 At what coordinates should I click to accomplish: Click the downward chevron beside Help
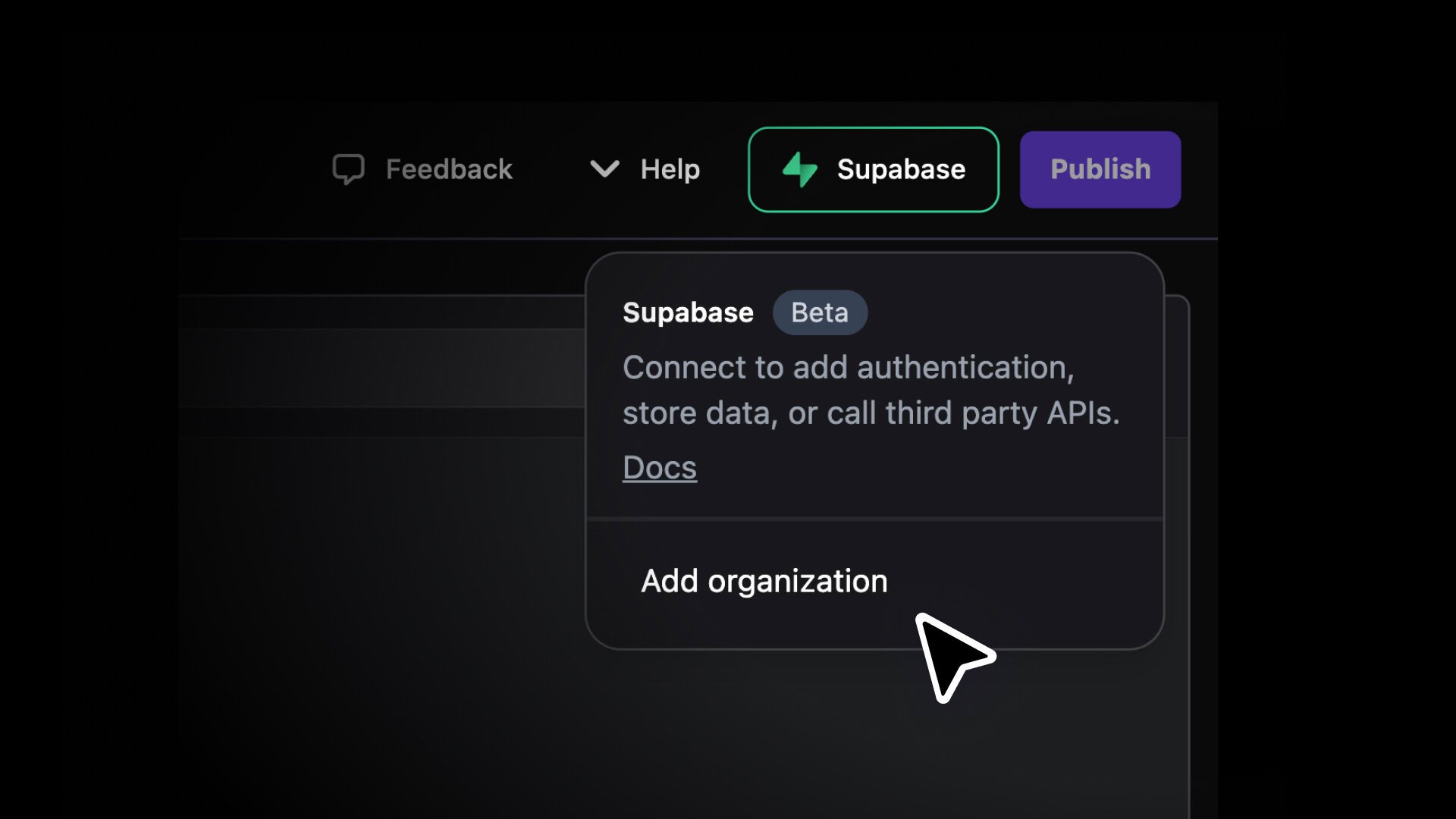(604, 169)
